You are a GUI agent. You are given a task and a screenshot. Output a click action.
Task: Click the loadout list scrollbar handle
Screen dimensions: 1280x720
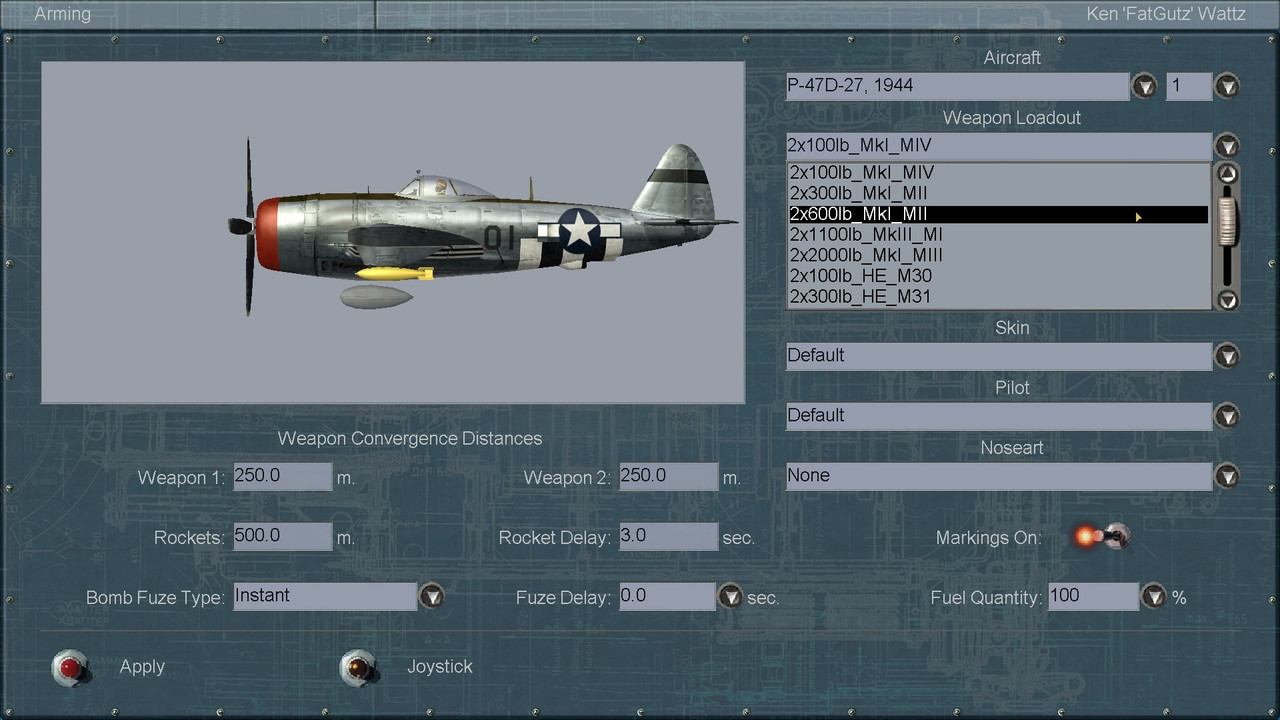pyautogui.click(x=1227, y=221)
